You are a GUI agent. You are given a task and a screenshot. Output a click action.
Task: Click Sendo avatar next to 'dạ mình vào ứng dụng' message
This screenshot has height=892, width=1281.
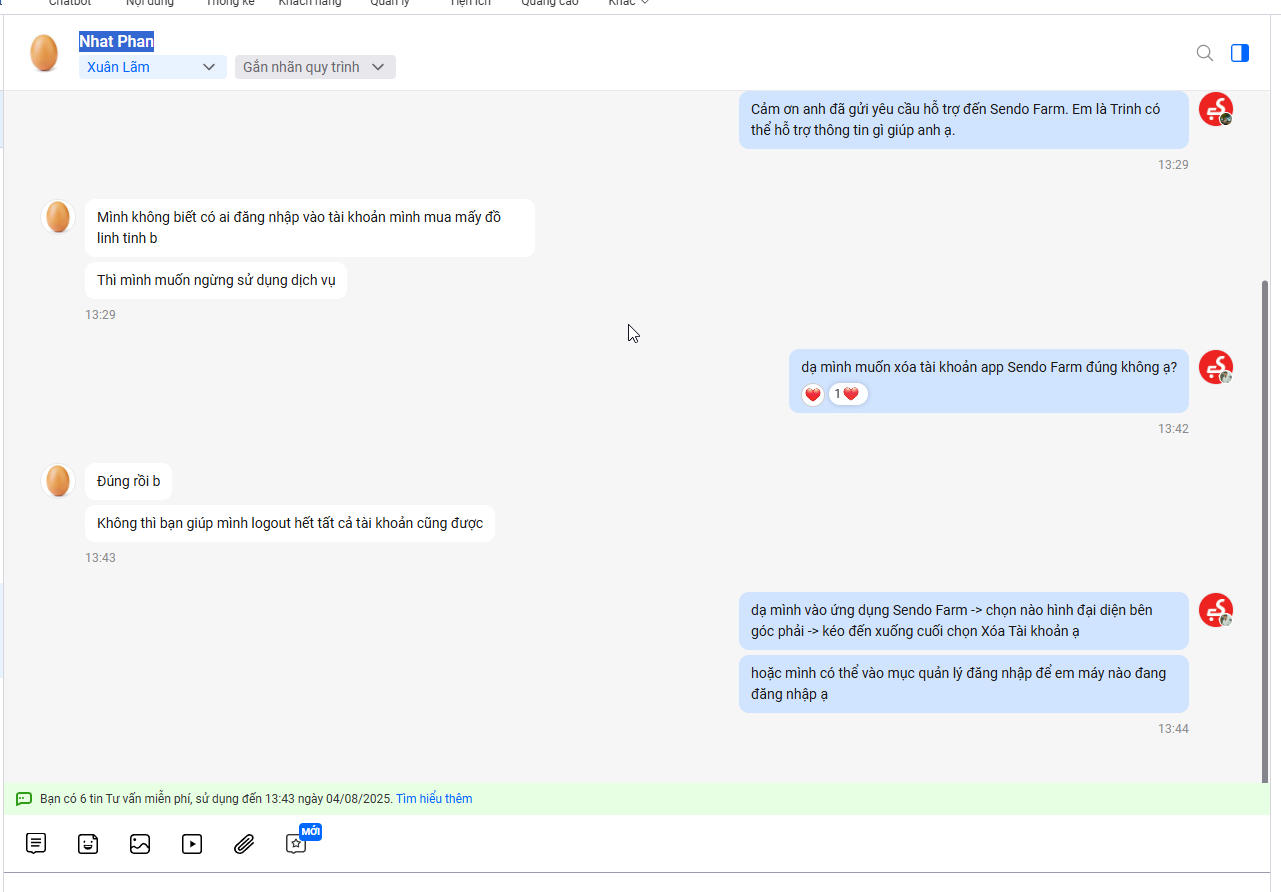[x=1216, y=610]
